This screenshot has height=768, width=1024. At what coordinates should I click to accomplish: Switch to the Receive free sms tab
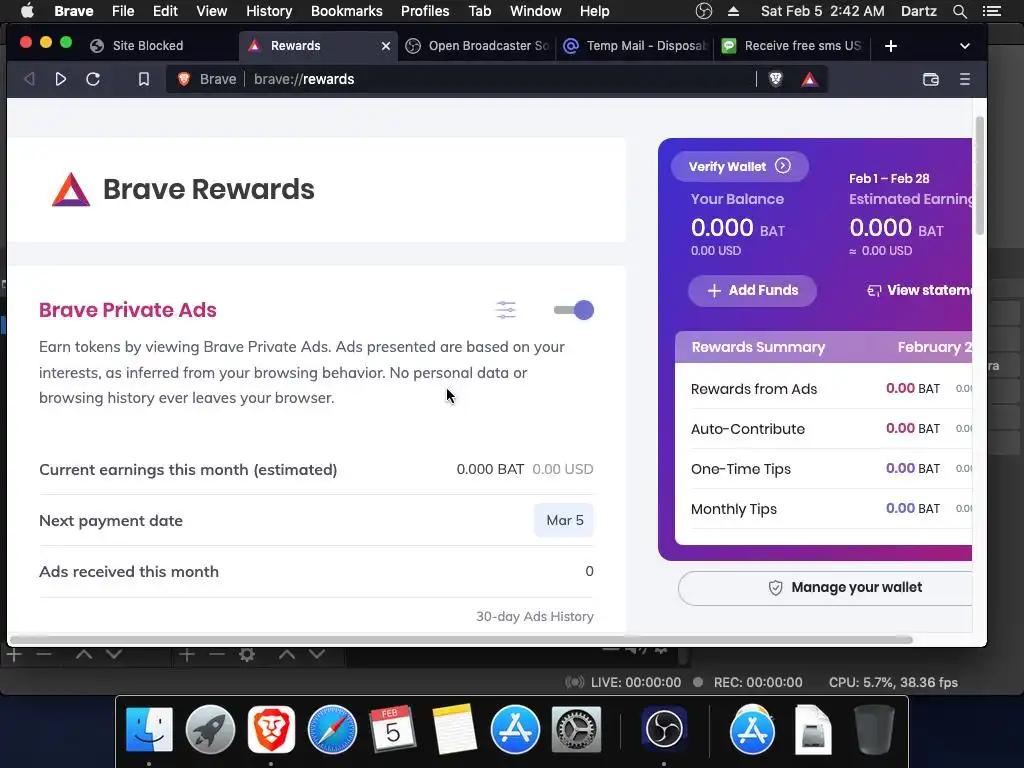coord(793,46)
